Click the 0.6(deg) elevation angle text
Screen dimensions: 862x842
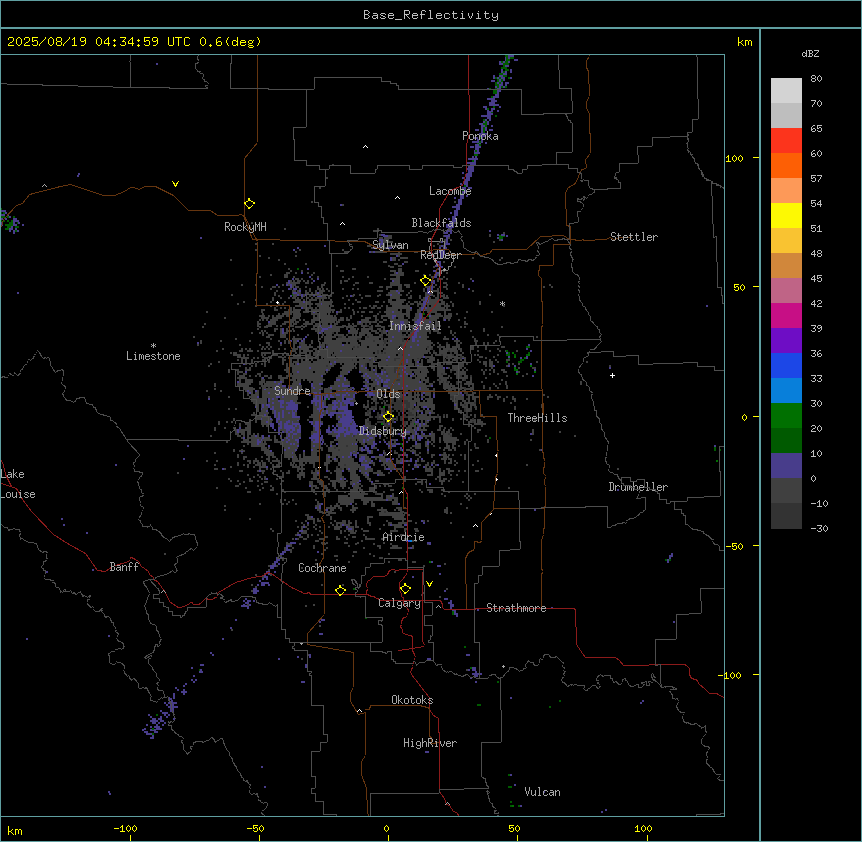(x=230, y=42)
